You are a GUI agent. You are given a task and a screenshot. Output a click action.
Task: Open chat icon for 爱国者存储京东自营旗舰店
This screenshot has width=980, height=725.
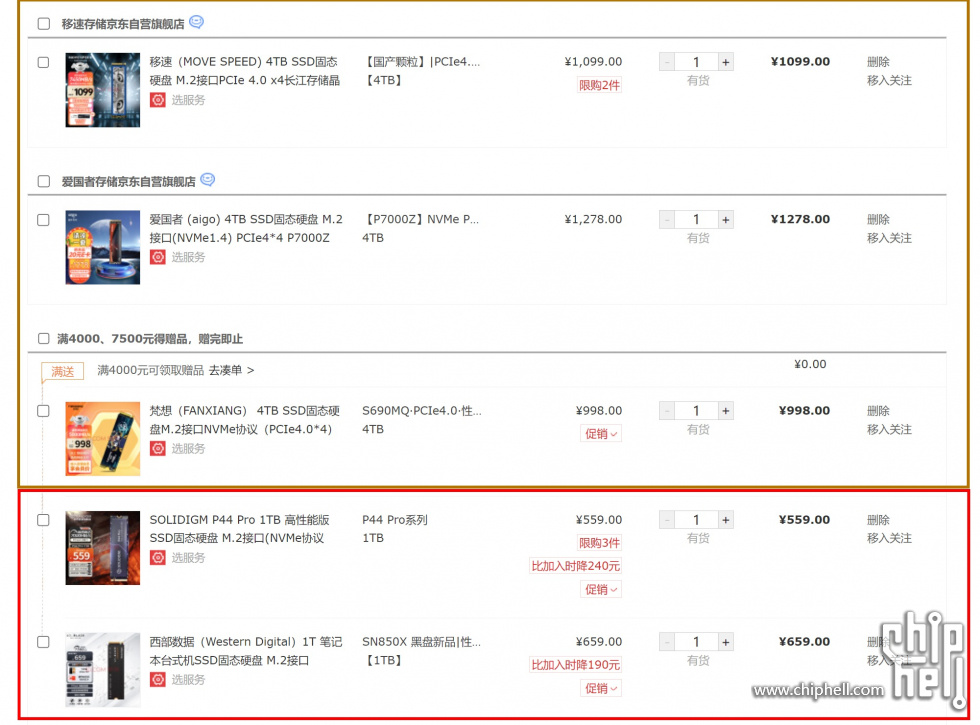(208, 180)
